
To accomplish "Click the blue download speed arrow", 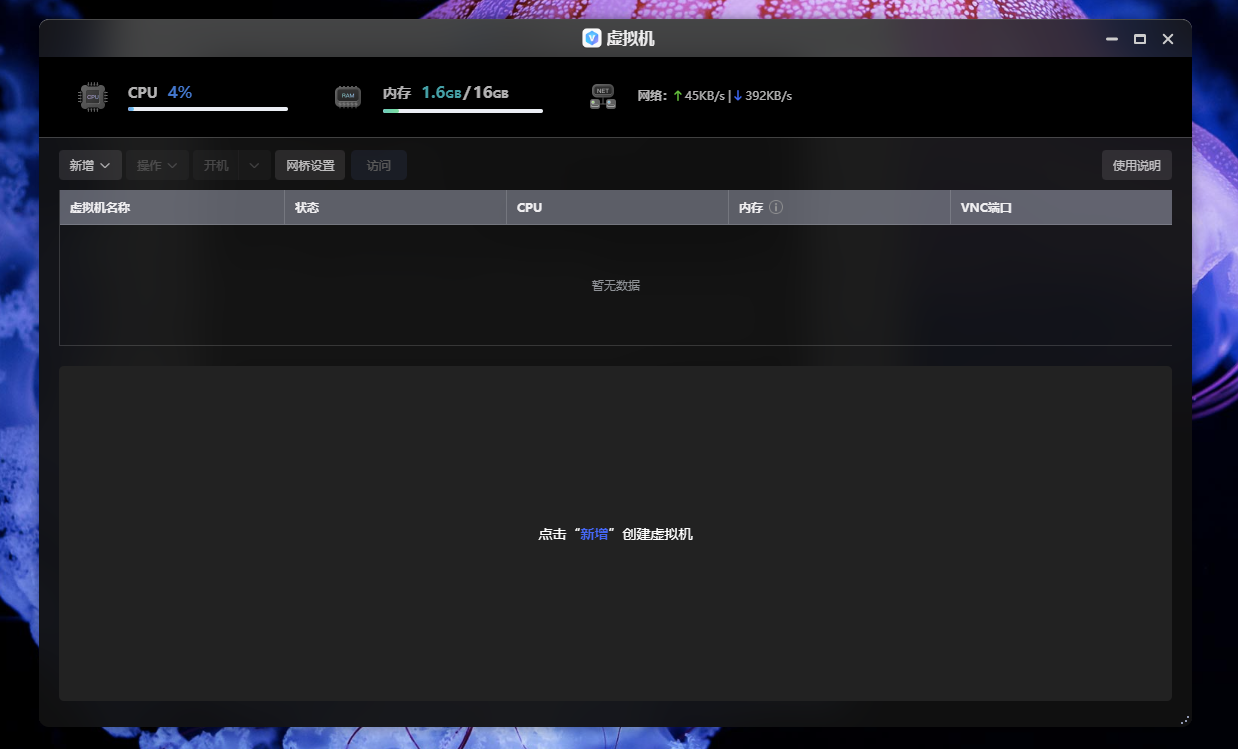I will point(738,96).
